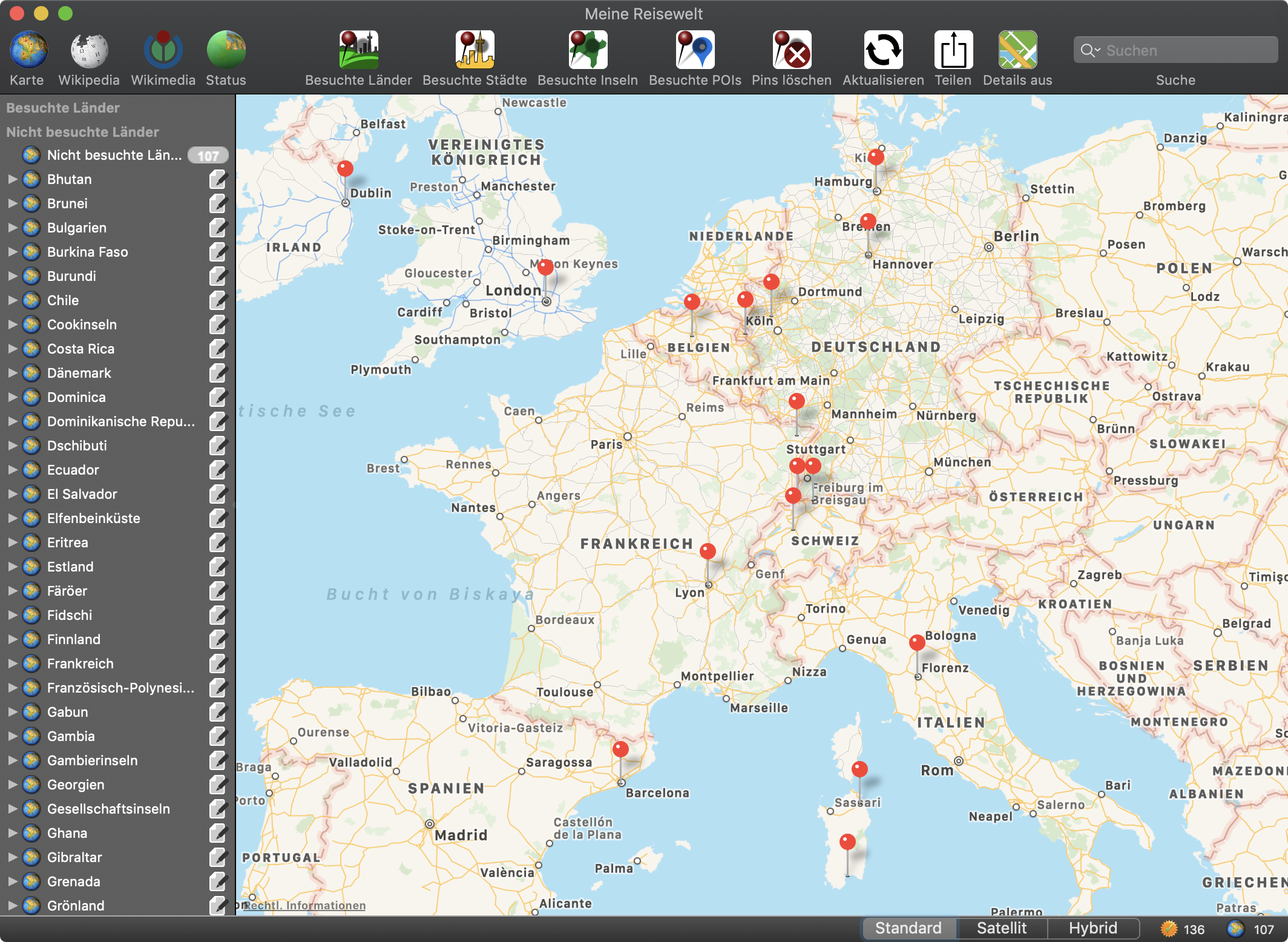Show the Status overview

tap(226, 50)
